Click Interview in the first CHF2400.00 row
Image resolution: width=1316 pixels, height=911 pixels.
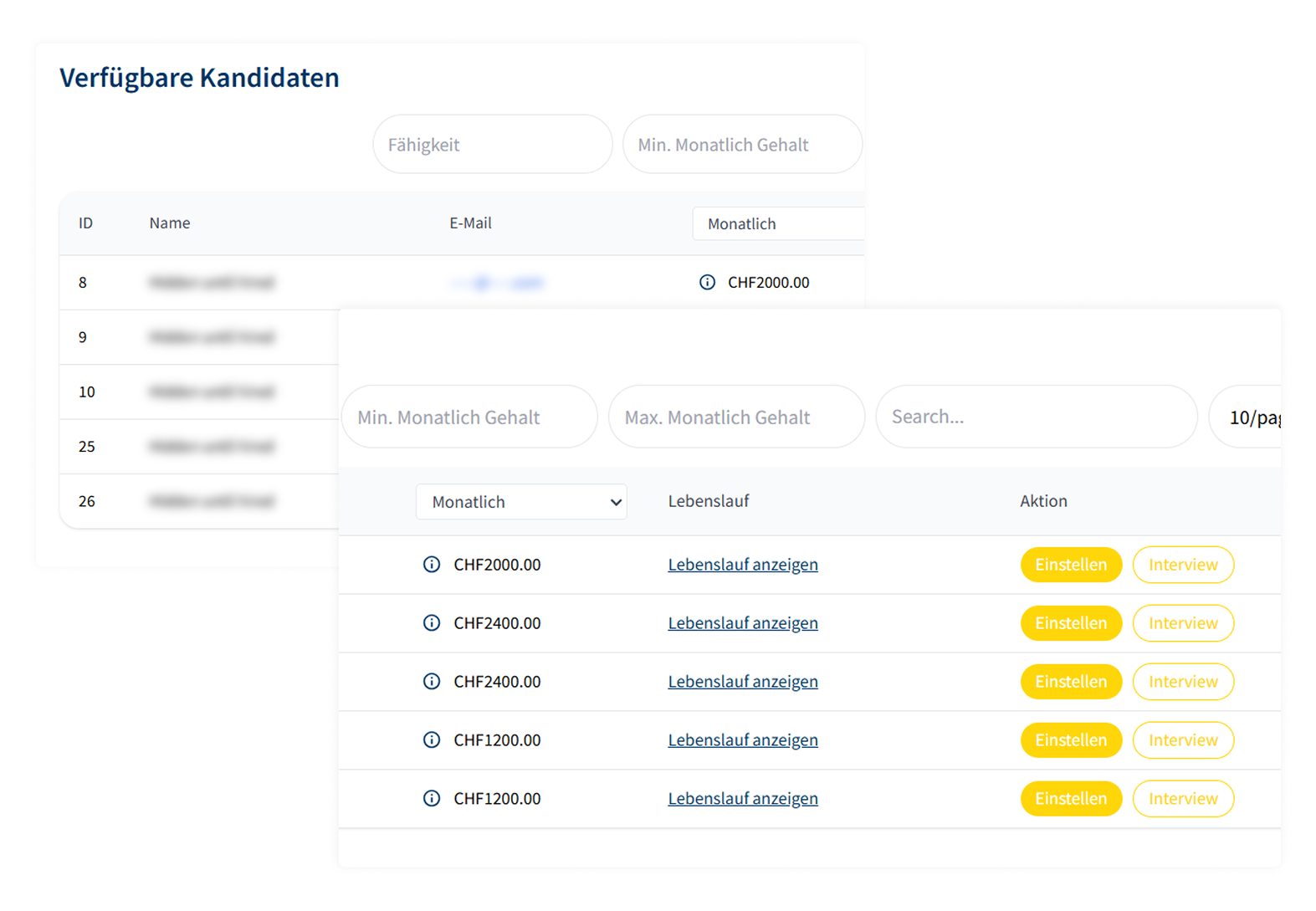pyautogui.click(x=1183, y=623)
